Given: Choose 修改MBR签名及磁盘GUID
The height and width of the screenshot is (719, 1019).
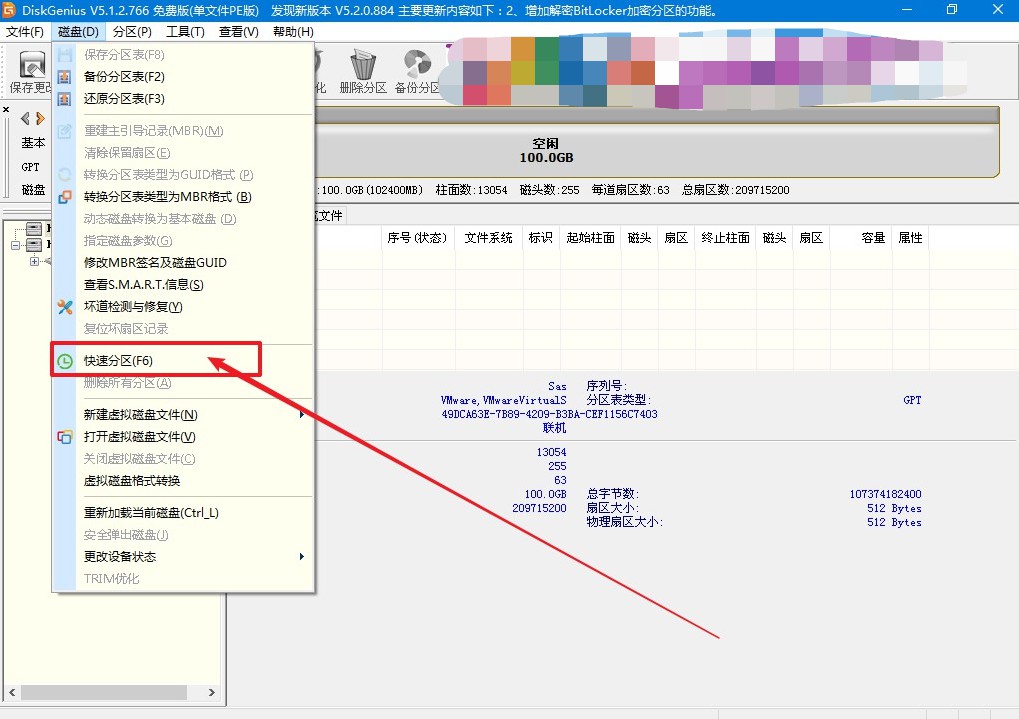Looking at the screenshot, I should point(183,263).
